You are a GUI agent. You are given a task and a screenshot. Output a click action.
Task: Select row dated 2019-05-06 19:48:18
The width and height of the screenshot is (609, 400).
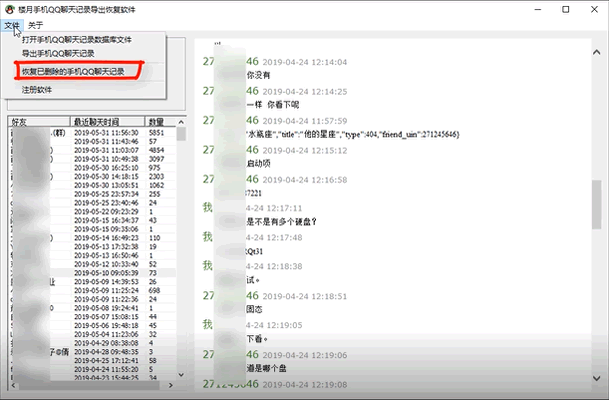coord(92,325)
